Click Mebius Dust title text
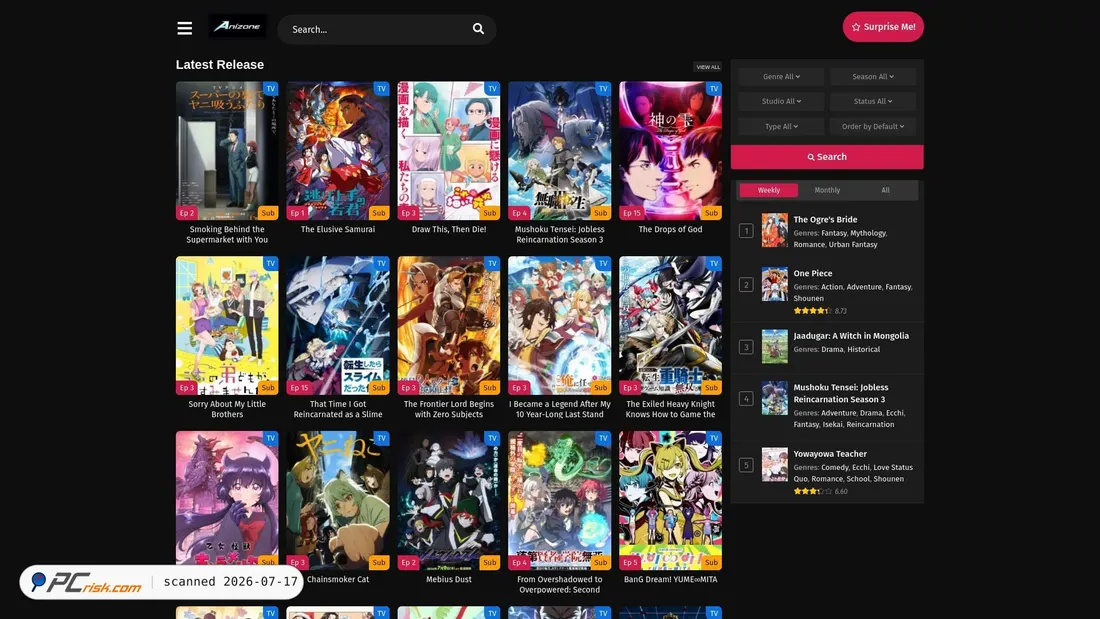1100x619 pixels. (449, 580)
